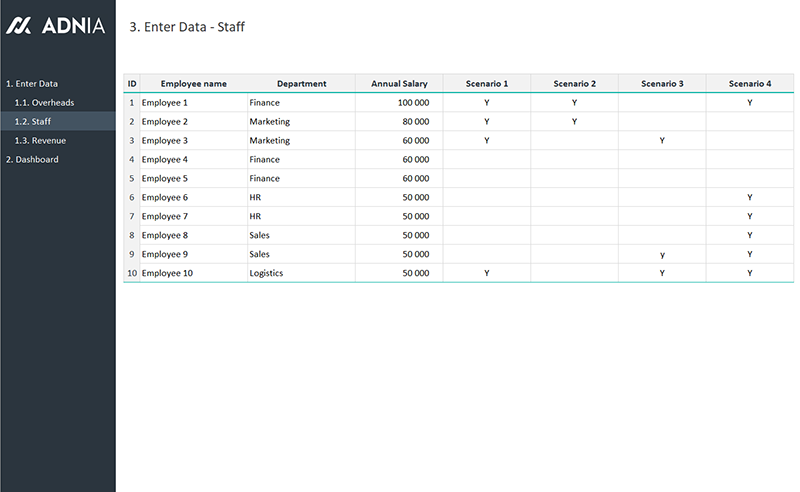The height and width of the screenshot is (492, 800).
Task: Select the 1.2. Staff sidebar item
Action: [33, 122]
